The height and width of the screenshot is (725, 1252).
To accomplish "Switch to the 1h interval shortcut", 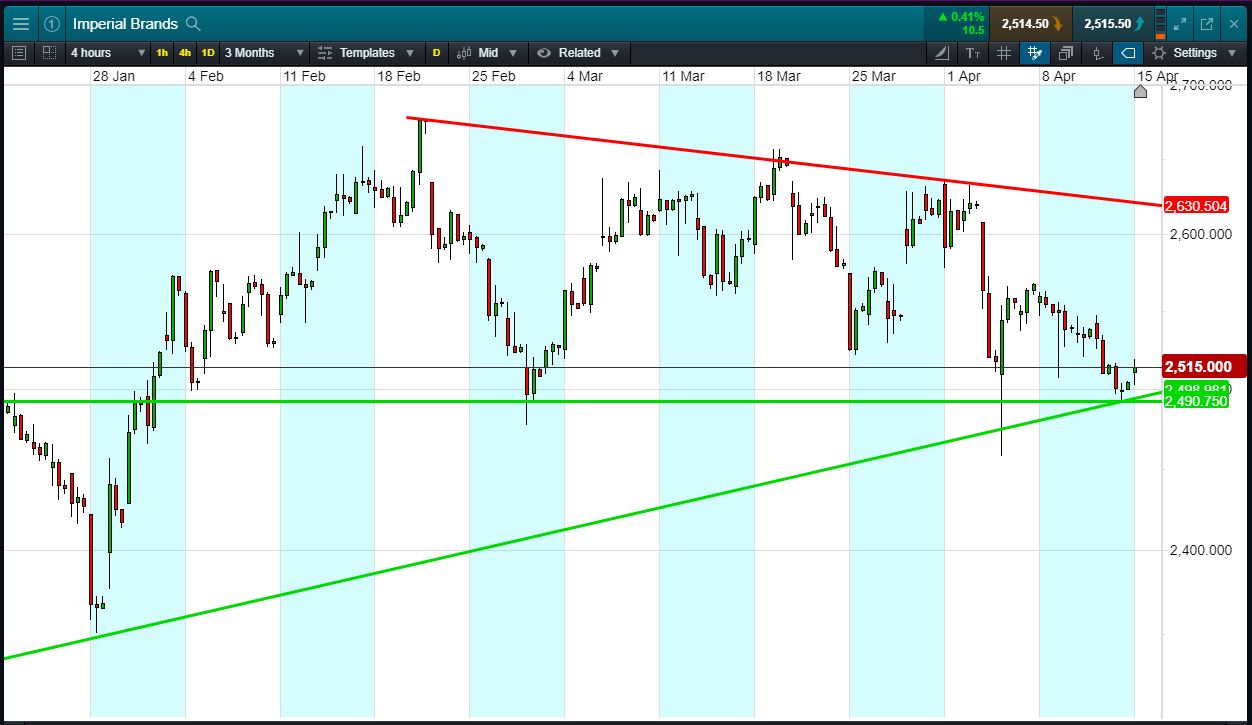I will click(x=162, y=53).
